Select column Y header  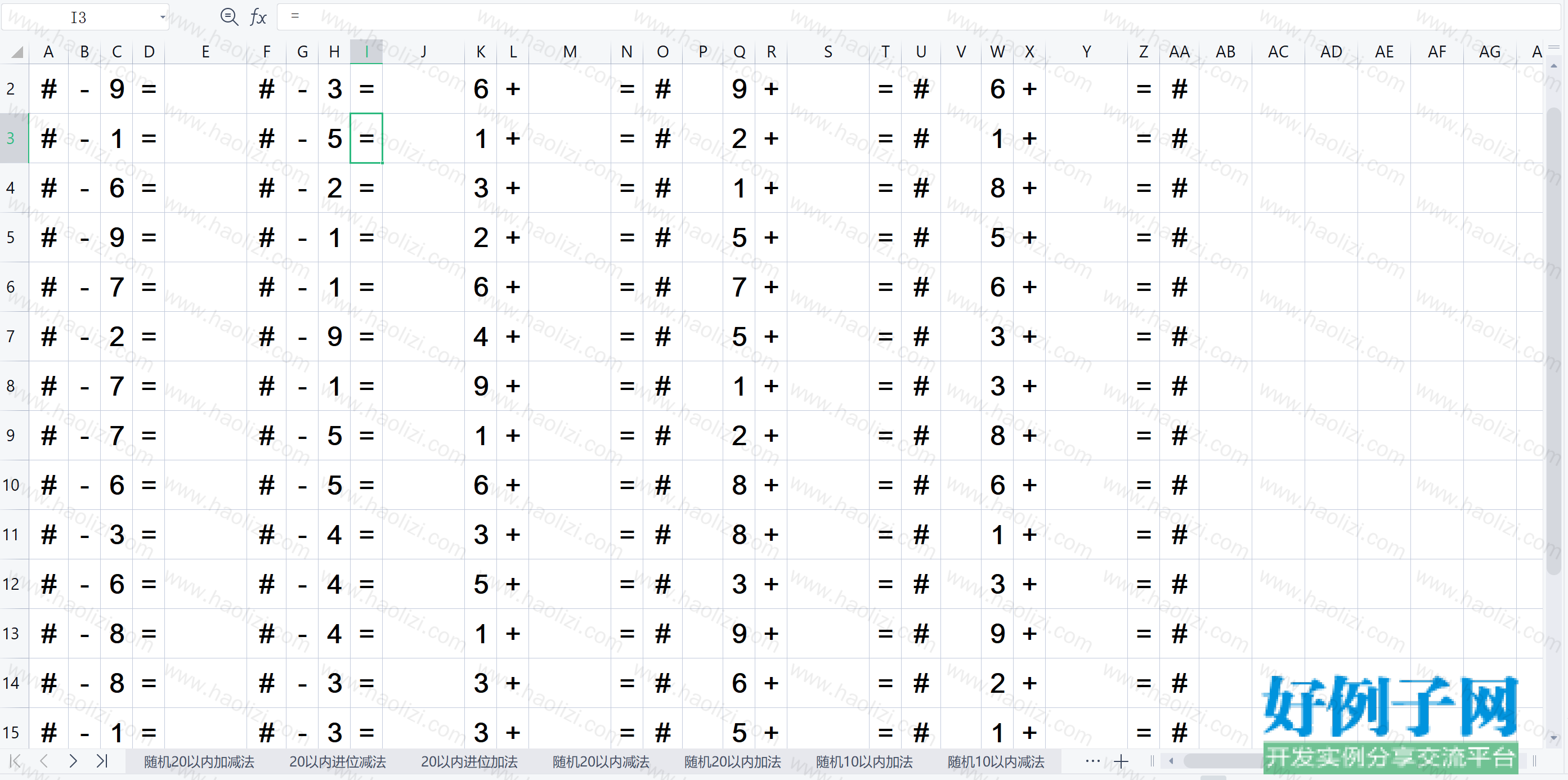point(1086,52)
